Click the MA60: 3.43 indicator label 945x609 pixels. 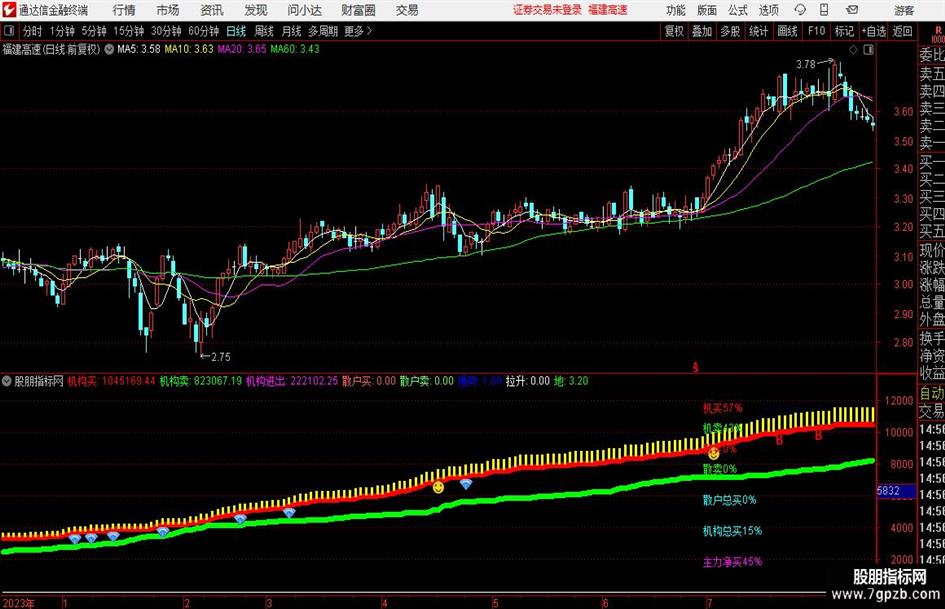(x=295, y=49)
